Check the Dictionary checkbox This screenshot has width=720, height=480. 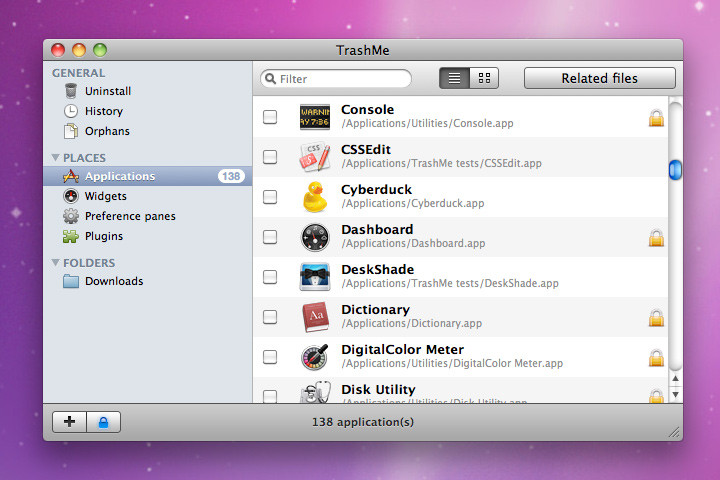[x=270, y=317]
